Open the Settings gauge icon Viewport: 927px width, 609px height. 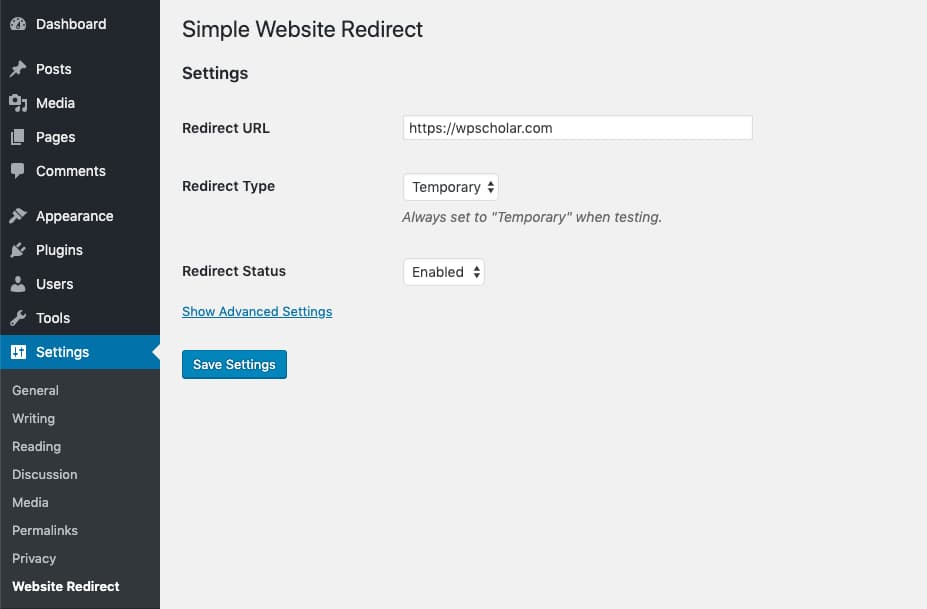[20, 352]
